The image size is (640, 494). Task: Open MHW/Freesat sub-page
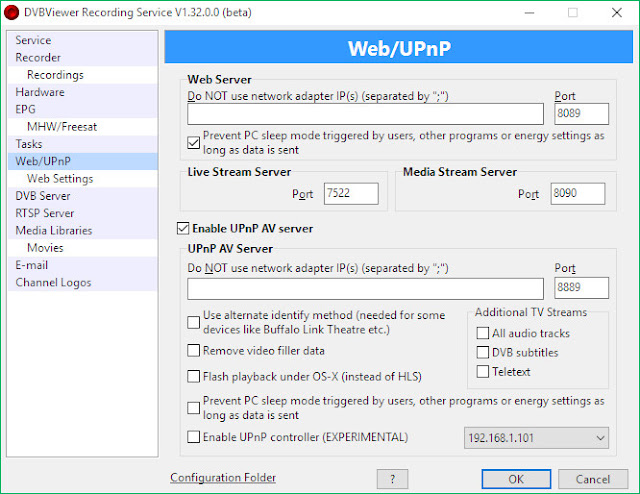point(82,127)
